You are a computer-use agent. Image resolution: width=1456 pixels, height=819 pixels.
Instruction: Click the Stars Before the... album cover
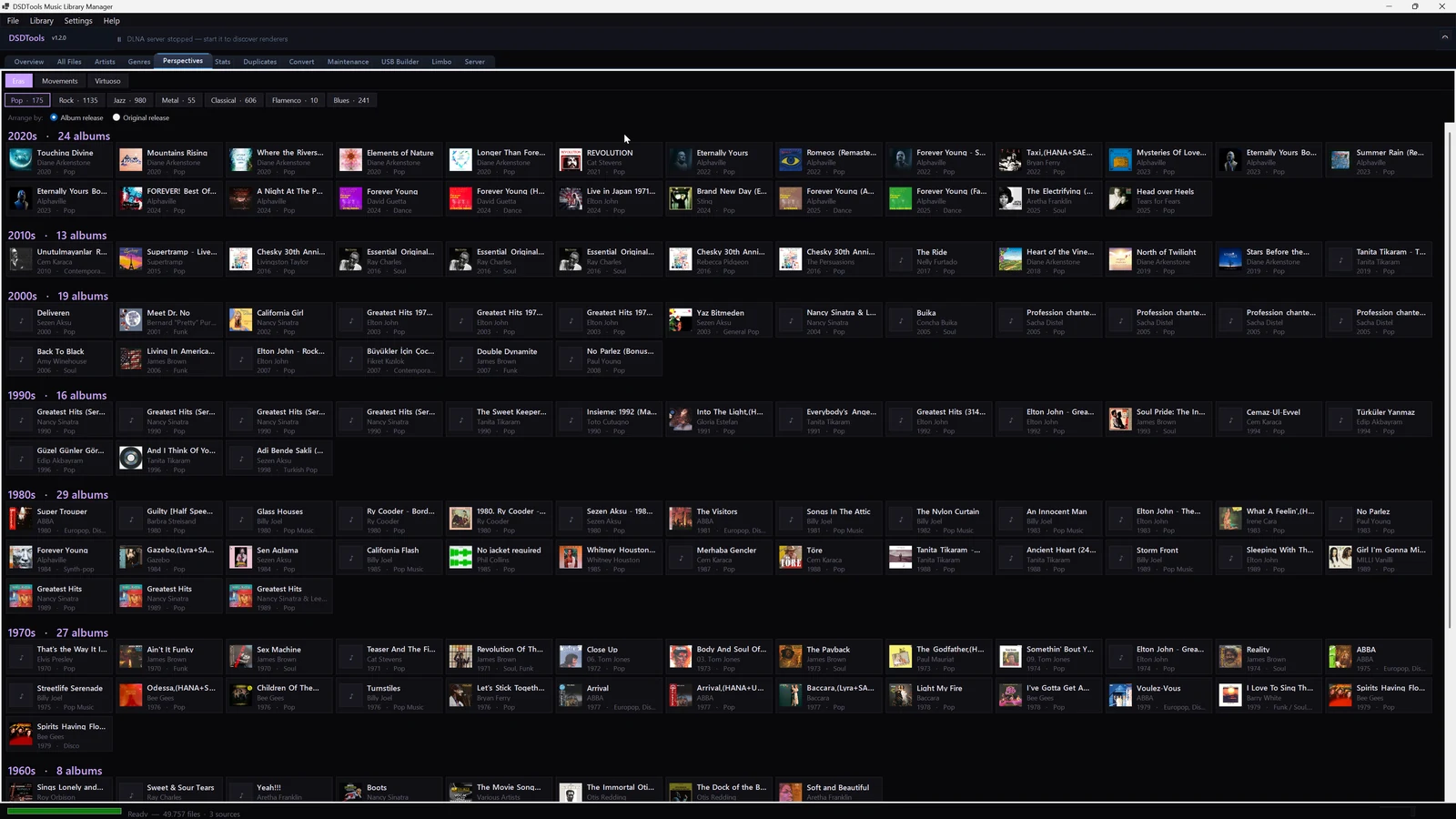[1230, 259]
